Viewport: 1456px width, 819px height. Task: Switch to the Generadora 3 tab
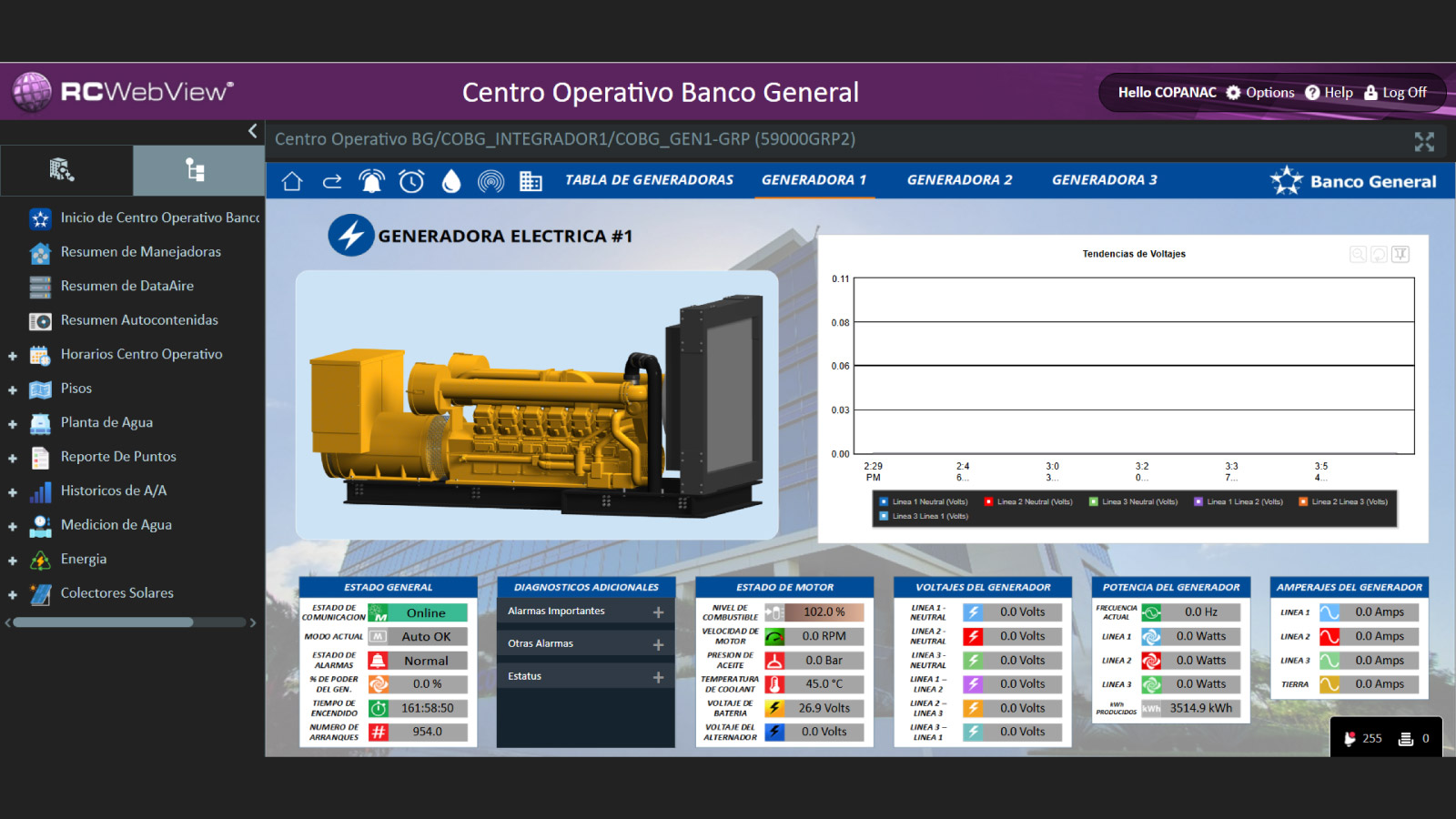pos(1105,180)
